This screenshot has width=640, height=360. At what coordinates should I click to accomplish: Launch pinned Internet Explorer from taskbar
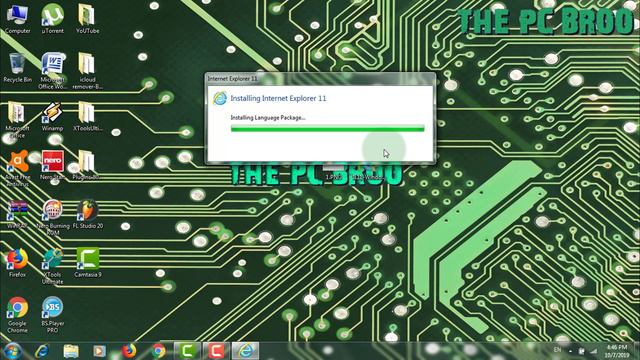[42, 351]
